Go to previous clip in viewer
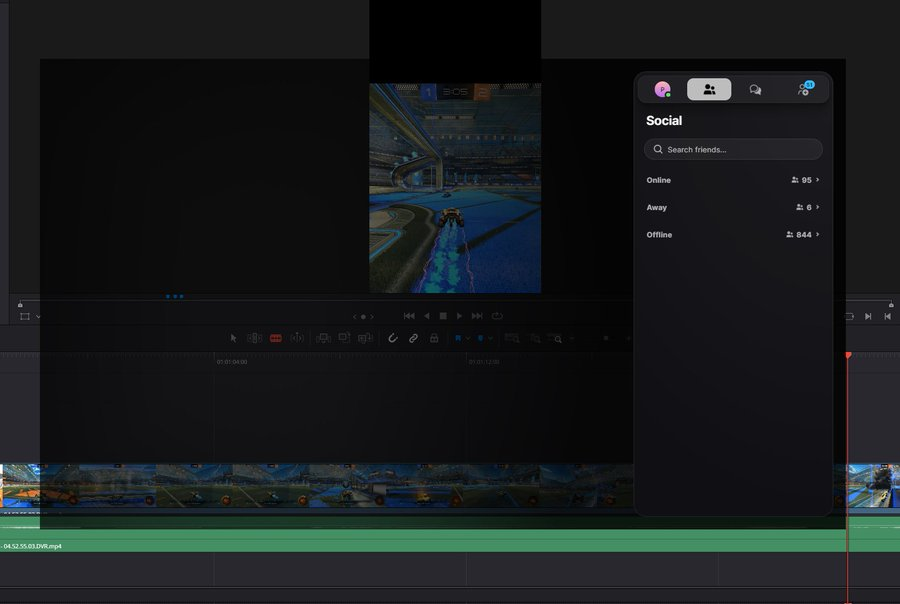The width and height of the screenshot is (900, 604). pyautogui.click(x=887, y=316)
